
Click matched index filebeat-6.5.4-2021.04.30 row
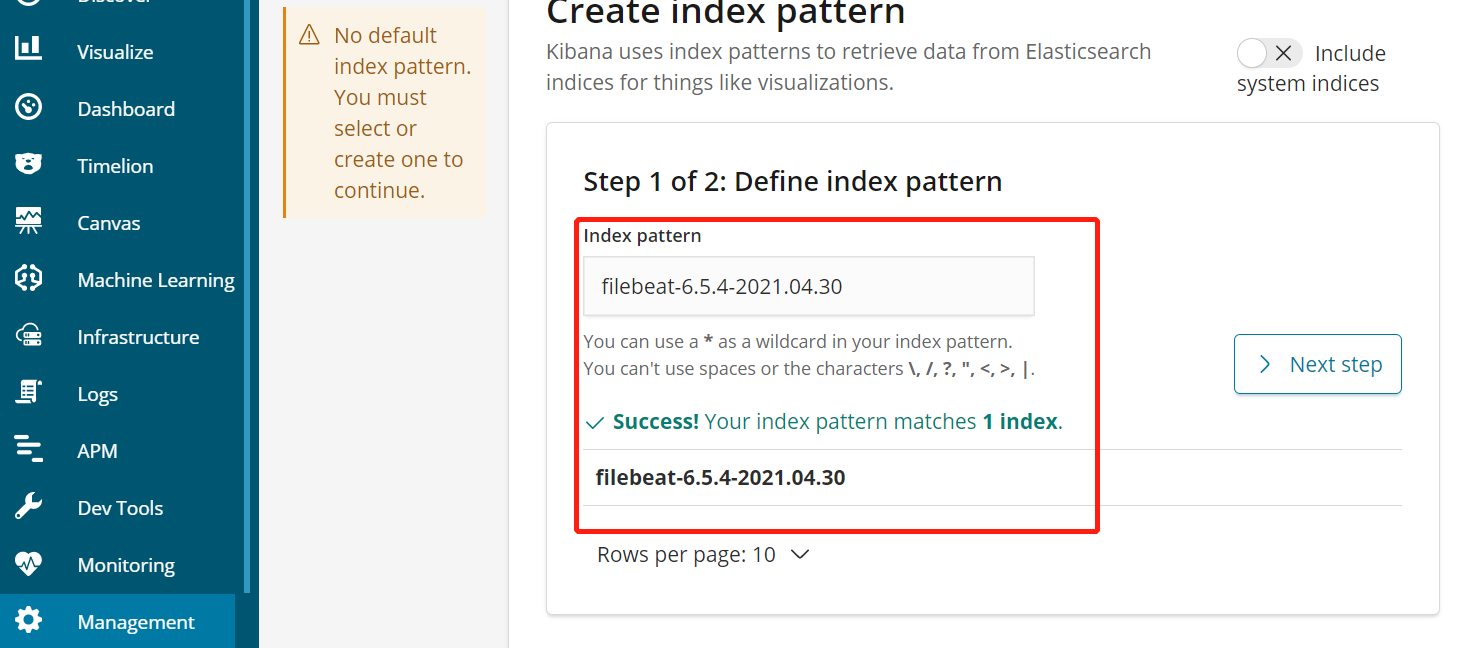point(992,478)
